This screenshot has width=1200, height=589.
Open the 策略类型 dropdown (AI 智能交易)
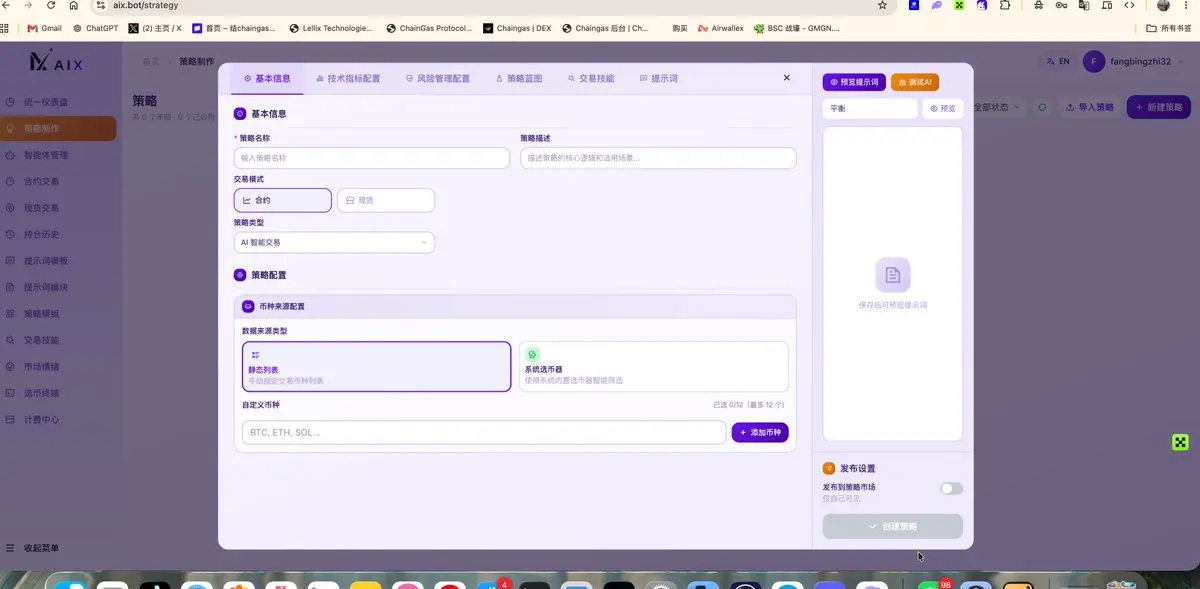(334, 242)
